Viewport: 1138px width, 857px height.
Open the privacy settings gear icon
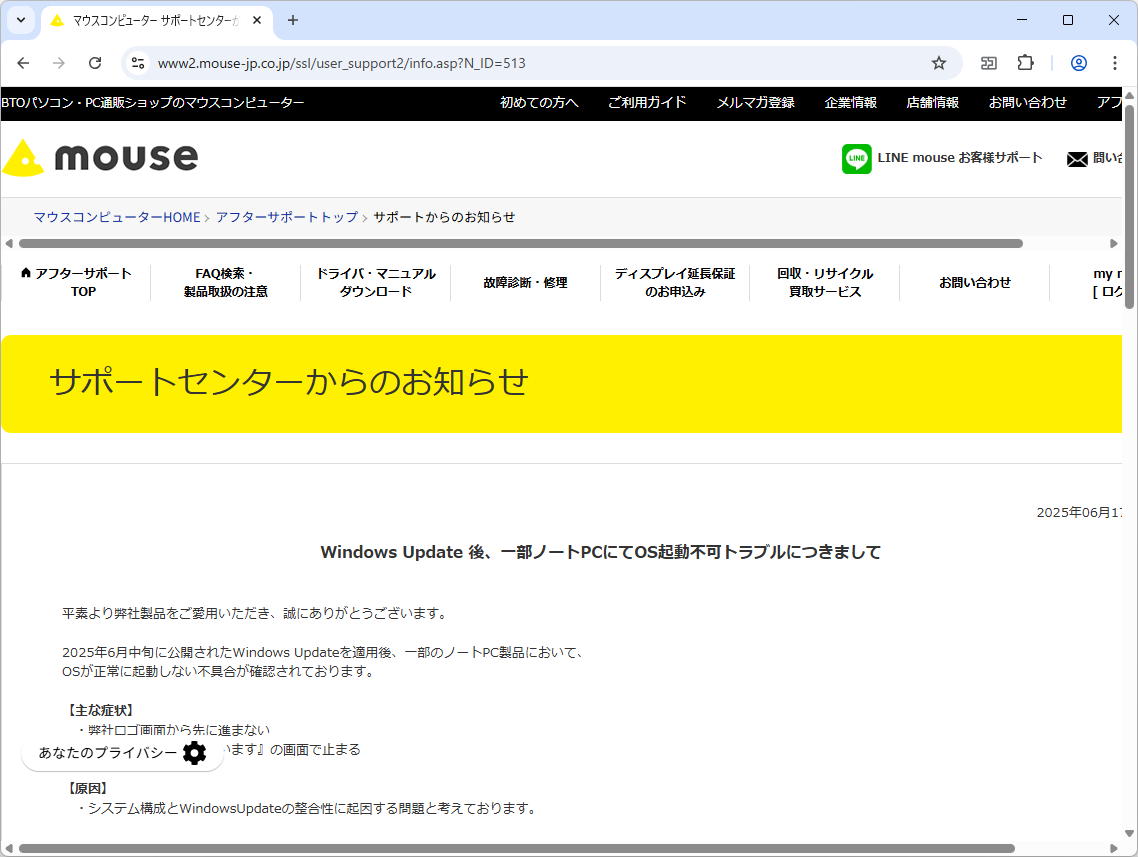click(196, 753)
